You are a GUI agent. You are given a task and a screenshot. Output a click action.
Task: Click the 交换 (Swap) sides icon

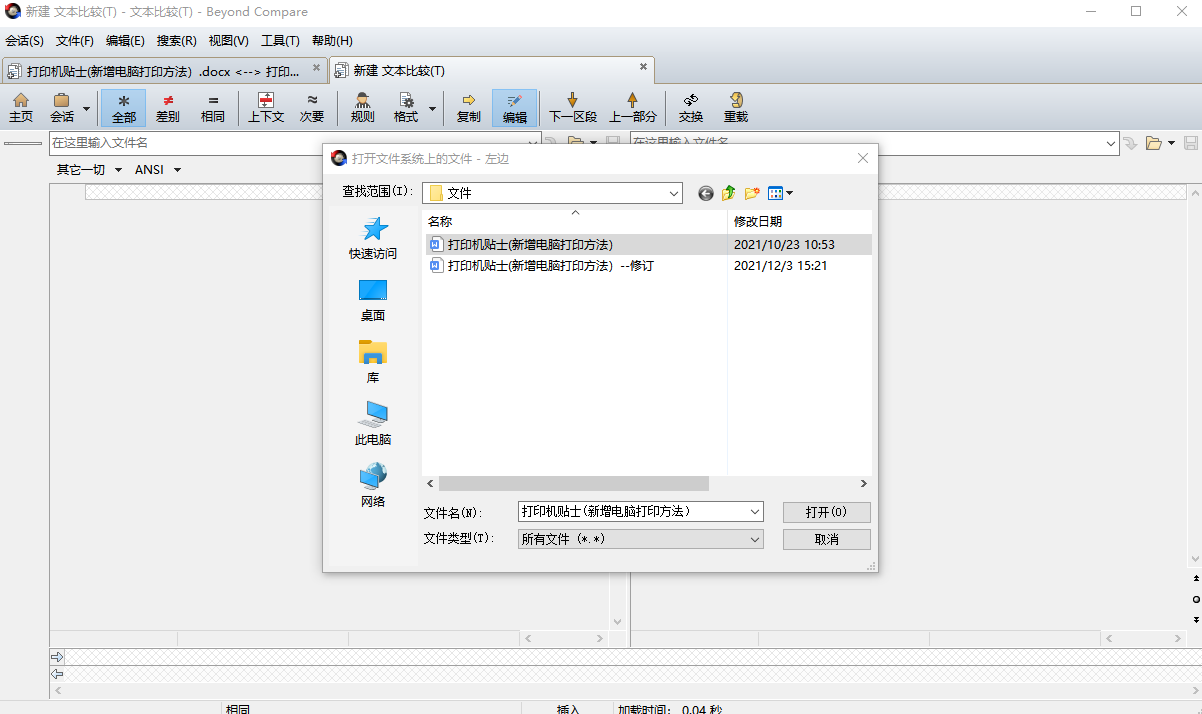point(690,107)
